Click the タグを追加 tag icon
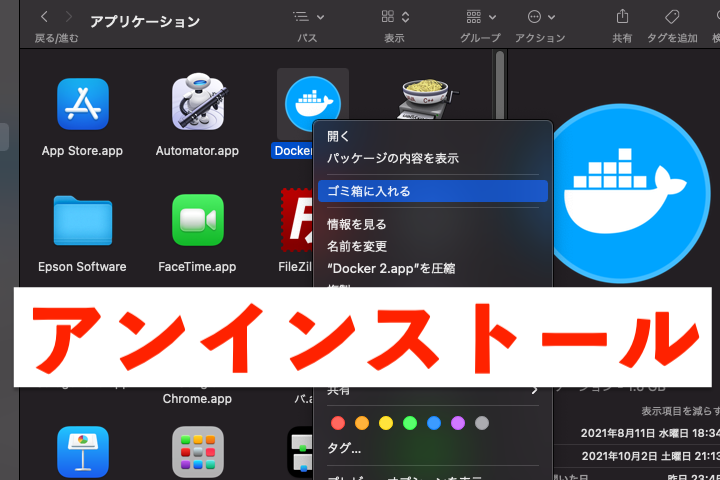720x480 pixels. click(x=672, y=17)
